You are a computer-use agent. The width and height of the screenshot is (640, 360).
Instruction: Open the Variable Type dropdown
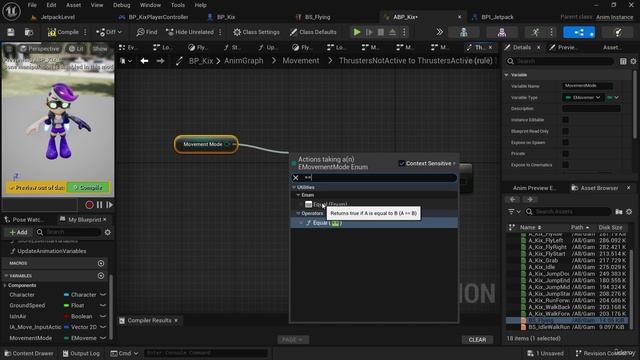(583, 98)
